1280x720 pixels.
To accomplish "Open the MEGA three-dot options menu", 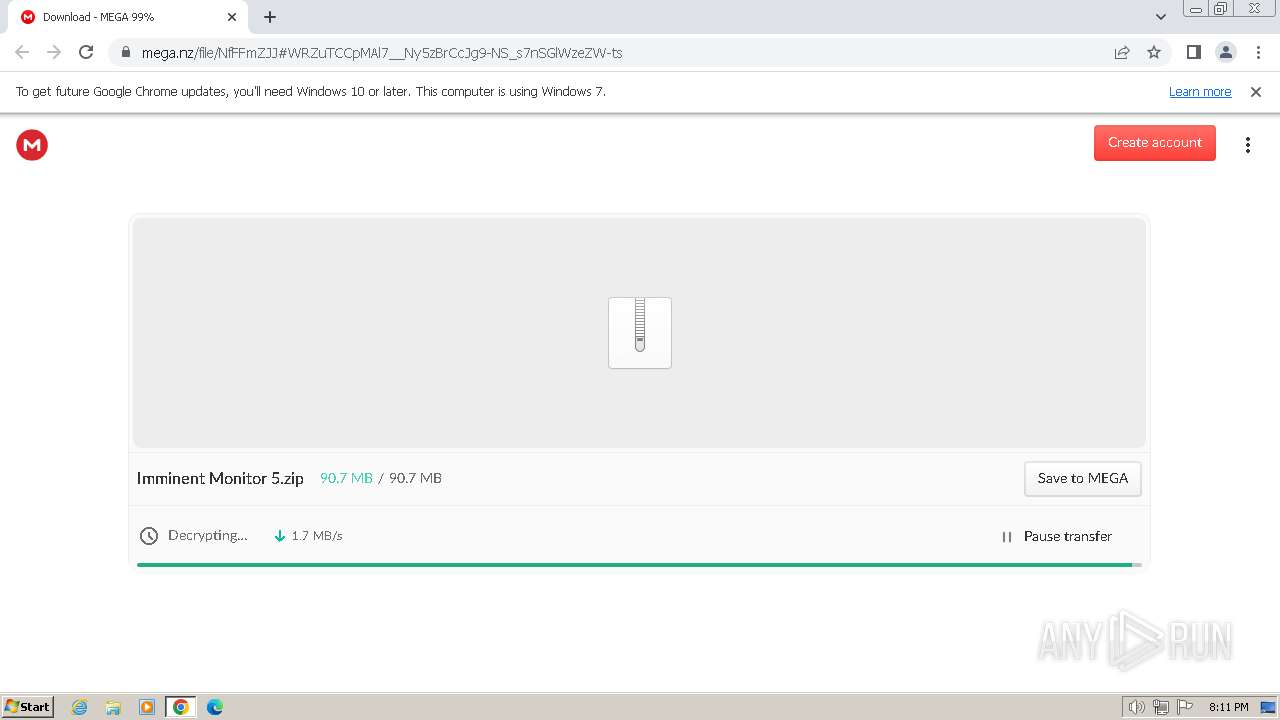I will (x=1247, y=145).
